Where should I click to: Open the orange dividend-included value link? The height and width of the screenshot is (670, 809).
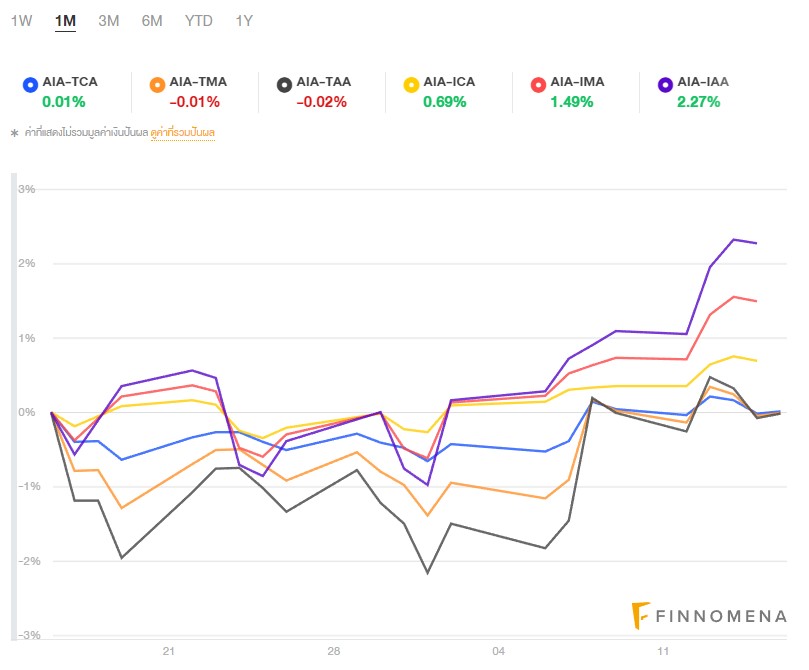[183, 132]
